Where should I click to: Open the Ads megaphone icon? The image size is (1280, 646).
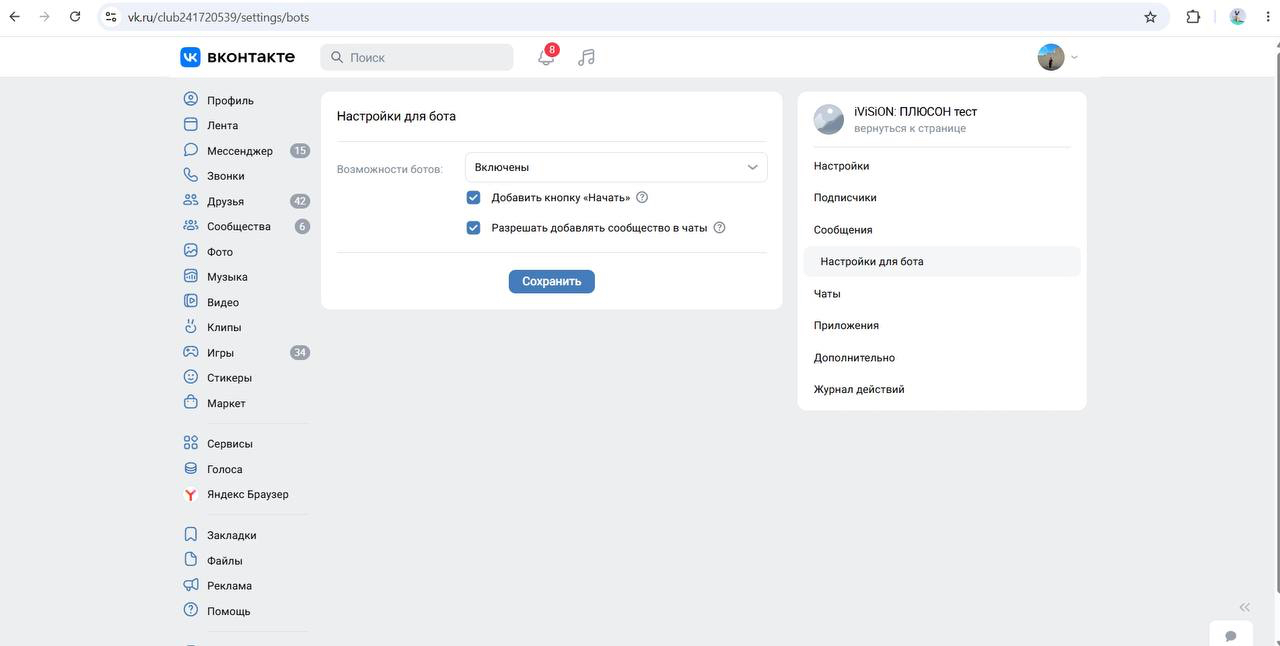point(191,585)
